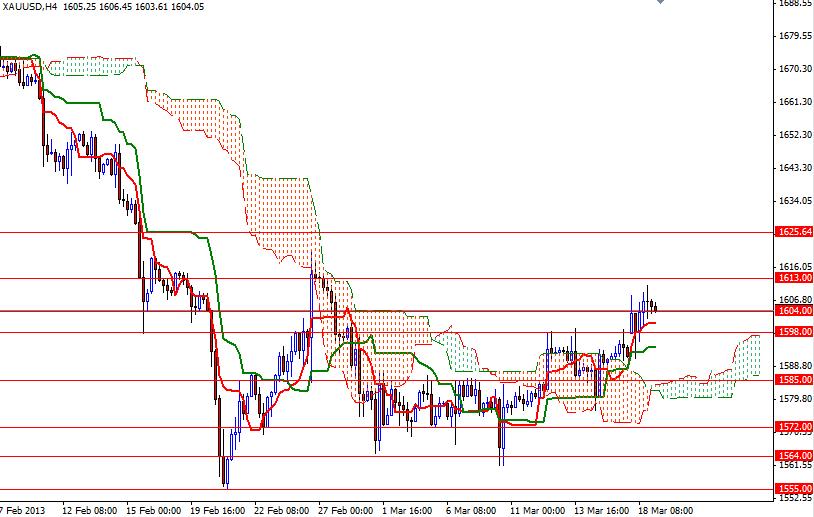814x517 pixels.
Task: Click the XAUUSD,H4 chart title
Action: pos(30,7)
